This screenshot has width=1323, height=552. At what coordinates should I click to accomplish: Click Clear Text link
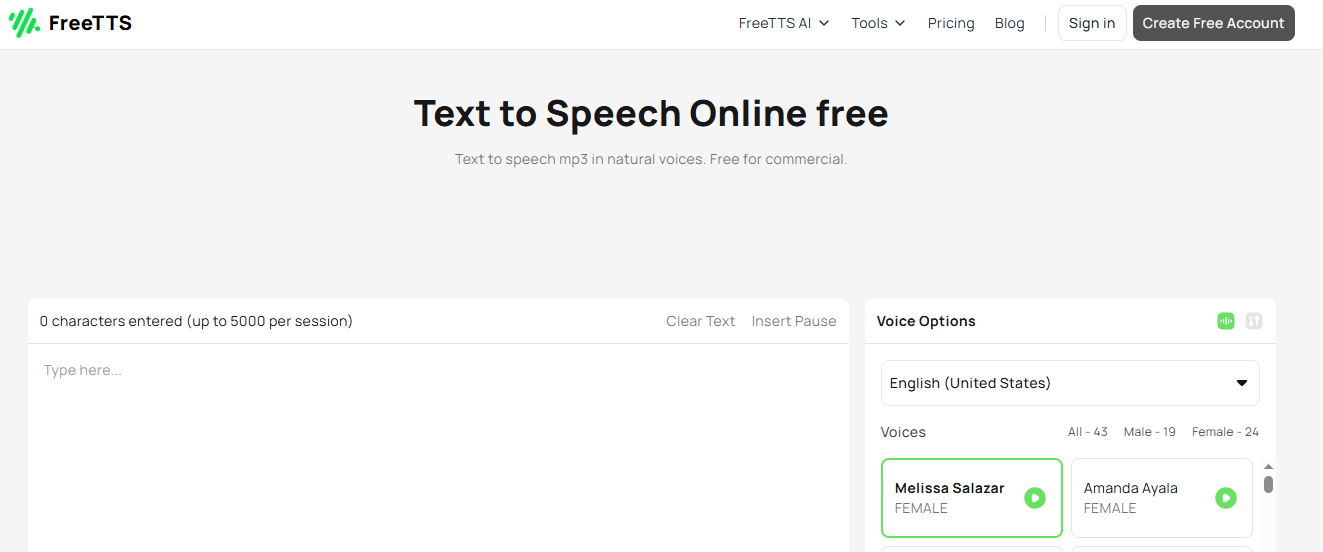[701, 321]
